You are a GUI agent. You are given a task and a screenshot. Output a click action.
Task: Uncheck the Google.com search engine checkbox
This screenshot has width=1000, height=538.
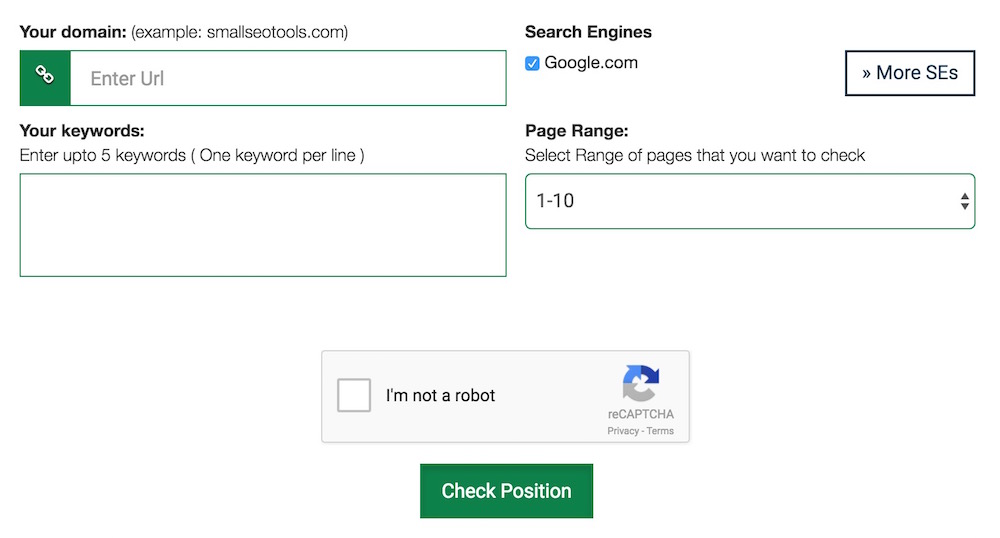coord(533,64)
